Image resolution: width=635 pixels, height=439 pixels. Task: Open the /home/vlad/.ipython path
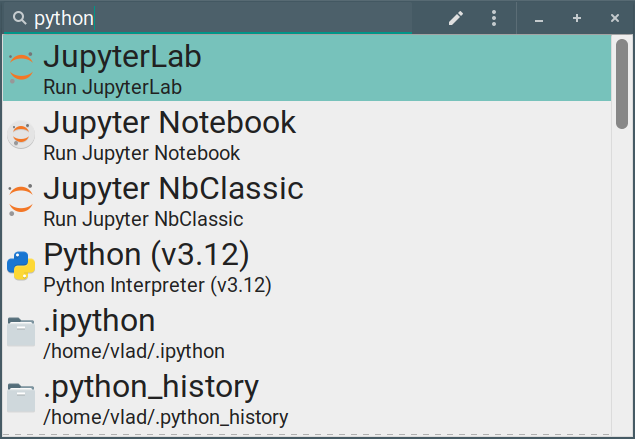coord(133,351)
